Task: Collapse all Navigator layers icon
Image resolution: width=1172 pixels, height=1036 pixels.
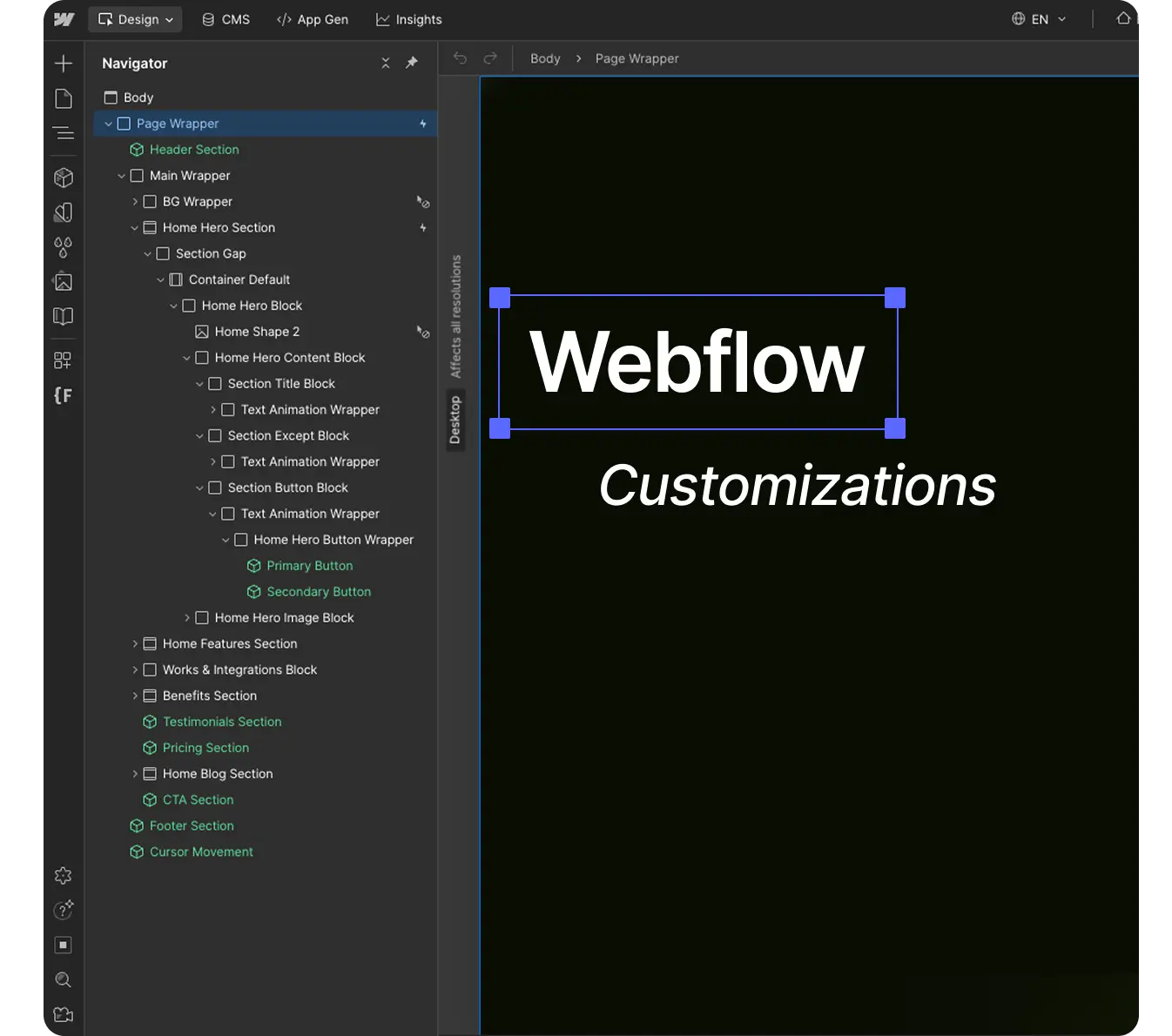Action: (386, 63)
